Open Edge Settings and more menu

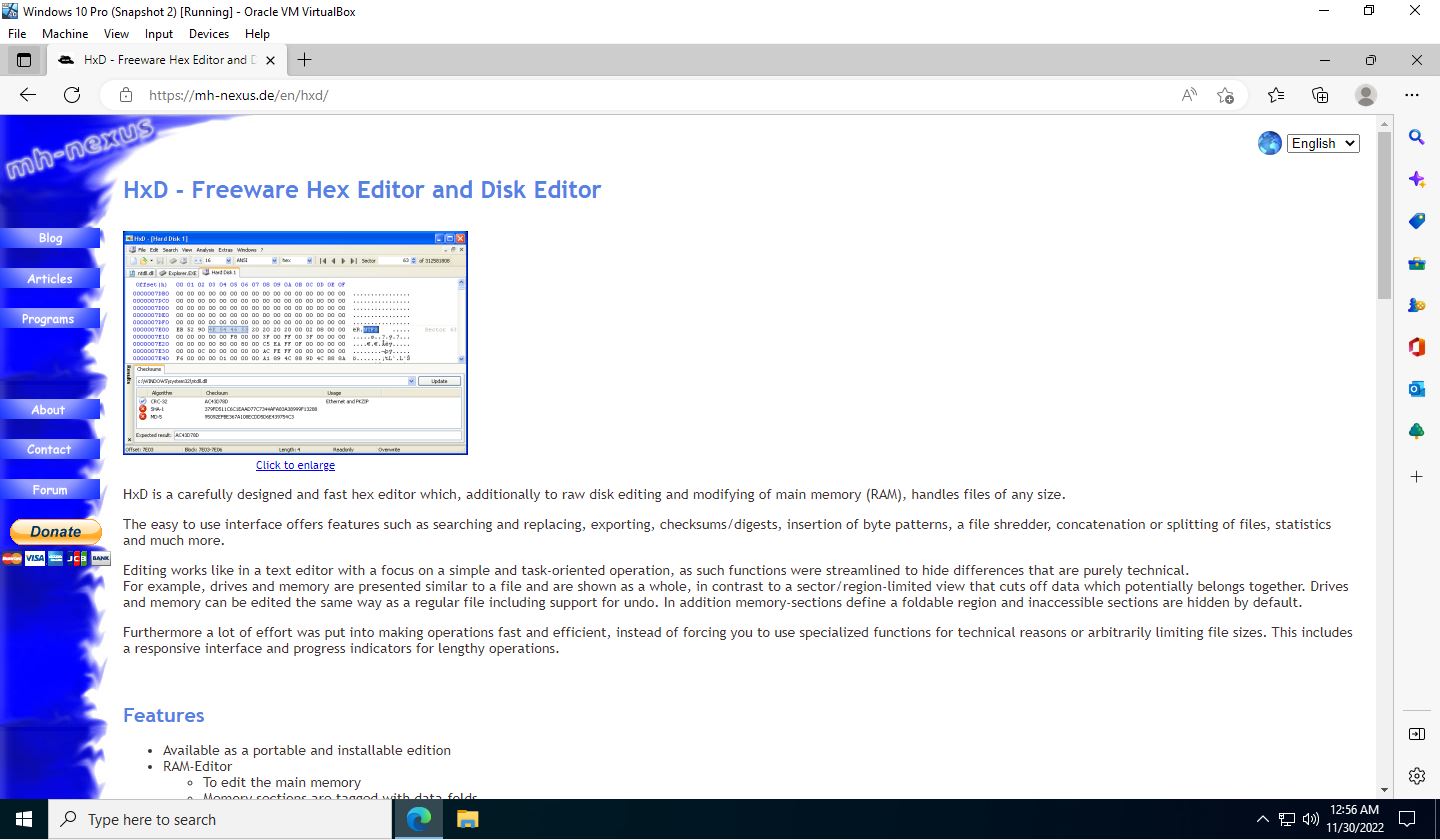[1412, 95]
